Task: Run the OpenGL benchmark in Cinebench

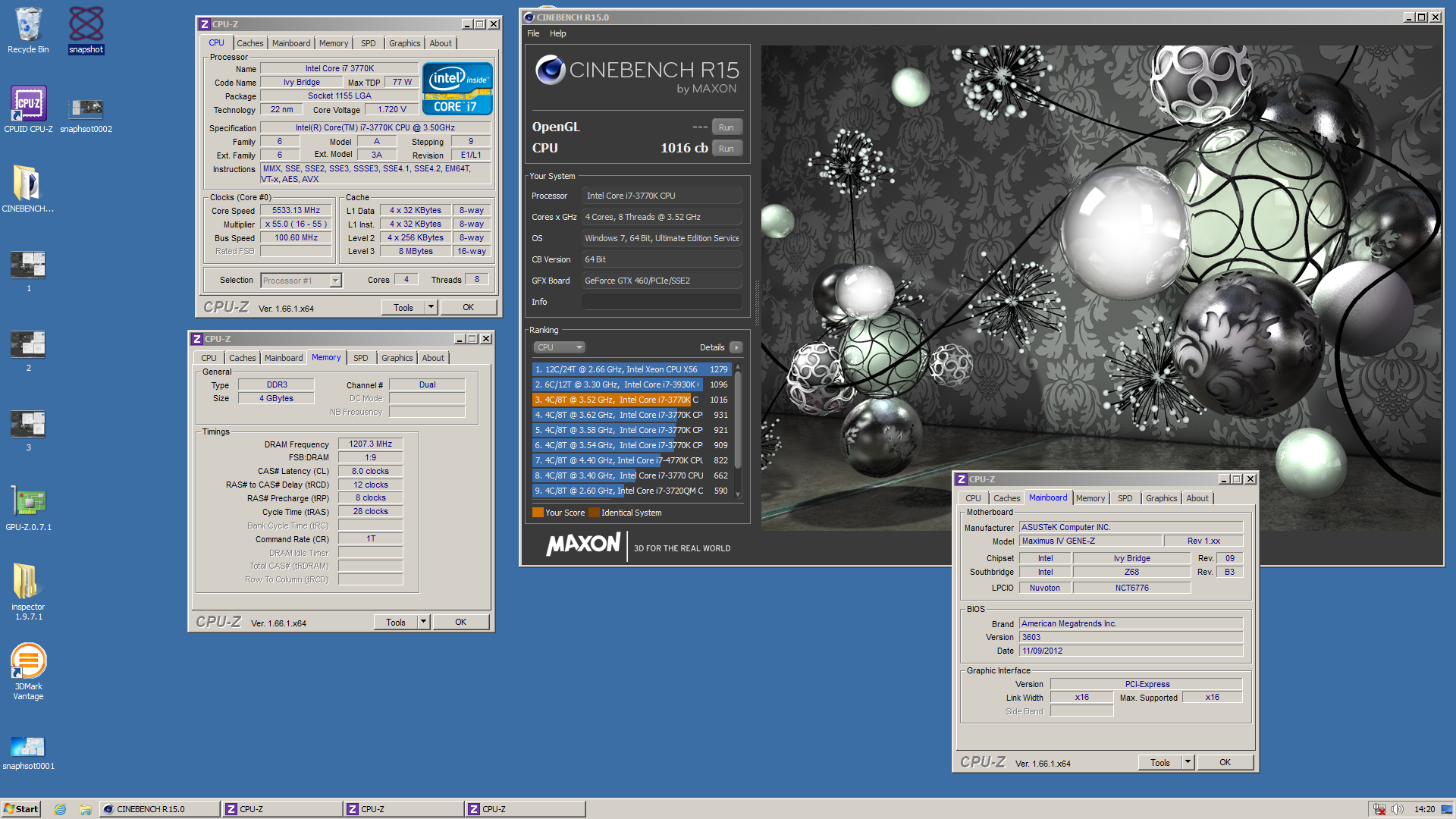Action: click(726, 127)
